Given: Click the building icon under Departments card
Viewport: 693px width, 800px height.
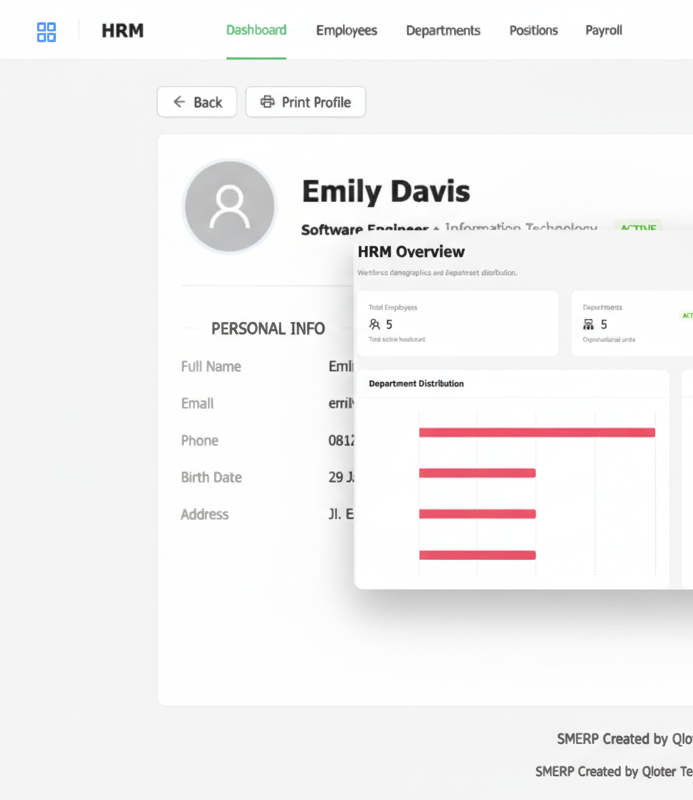Looking at the screenshot, I should 589,324.
